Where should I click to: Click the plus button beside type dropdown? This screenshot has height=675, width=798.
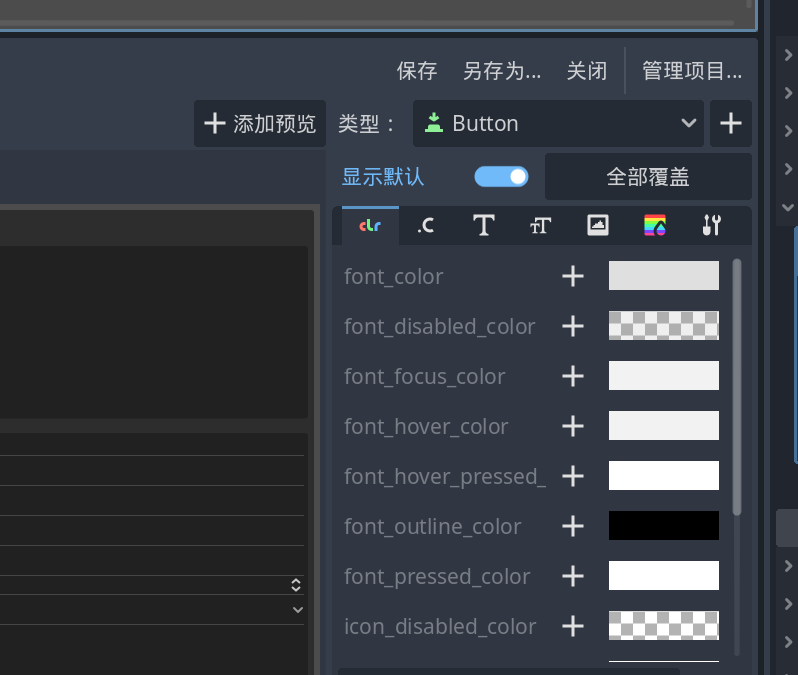click(x=731, y=124)
